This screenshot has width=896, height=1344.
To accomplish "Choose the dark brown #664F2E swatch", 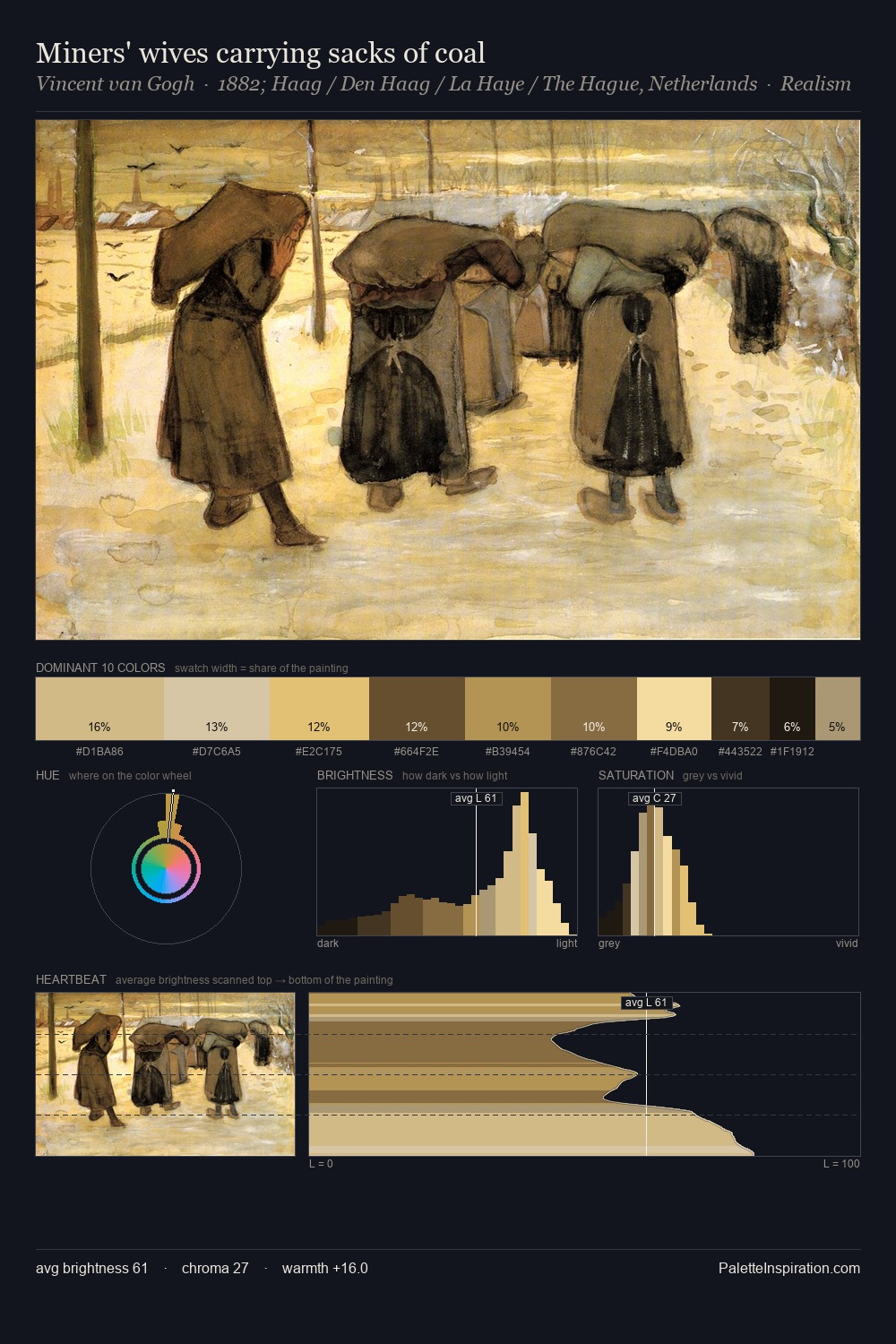I will [x=417, y=708].
